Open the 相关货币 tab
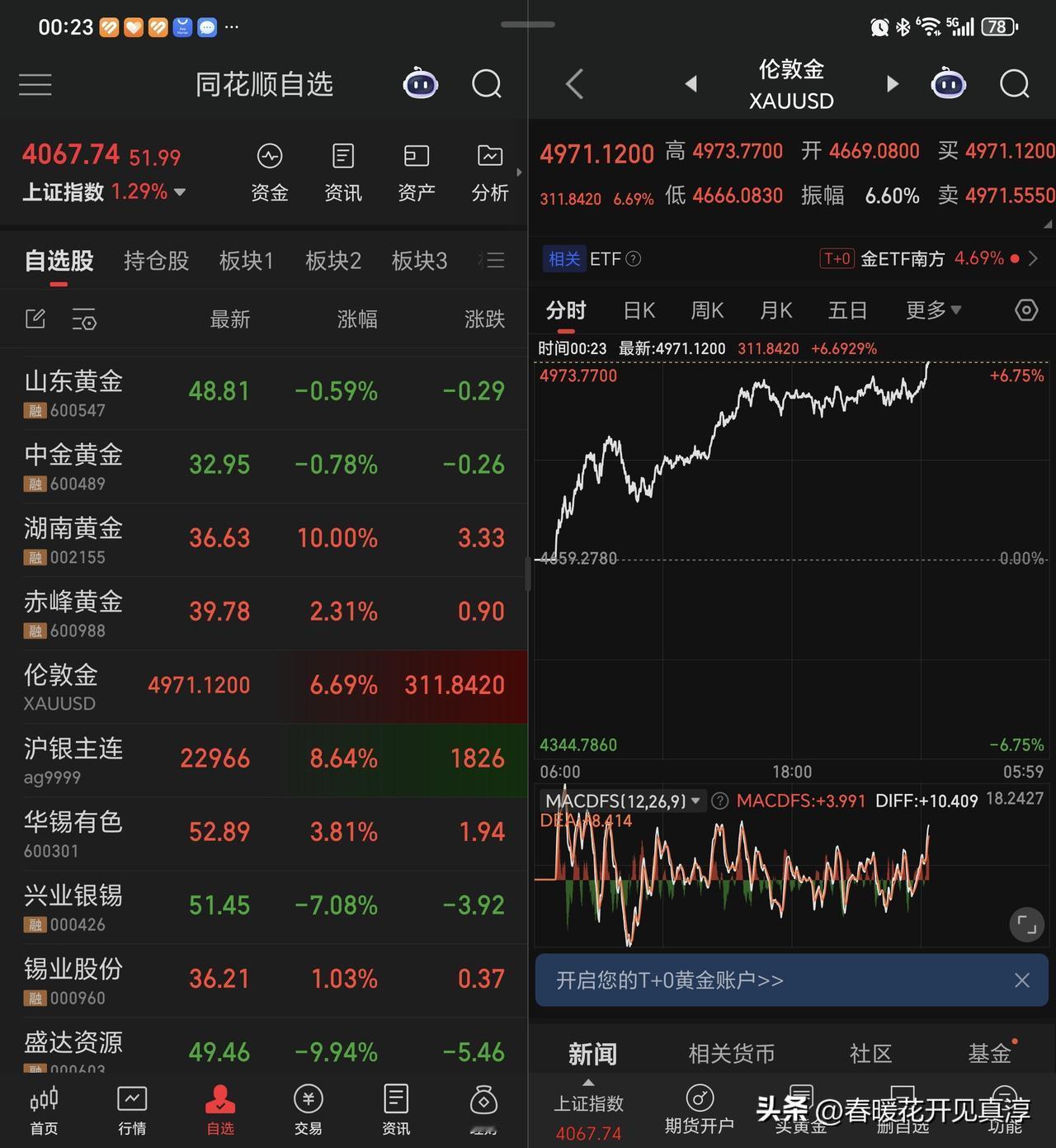This screenshot has width=1056, height=1148. coord(732,1054)
